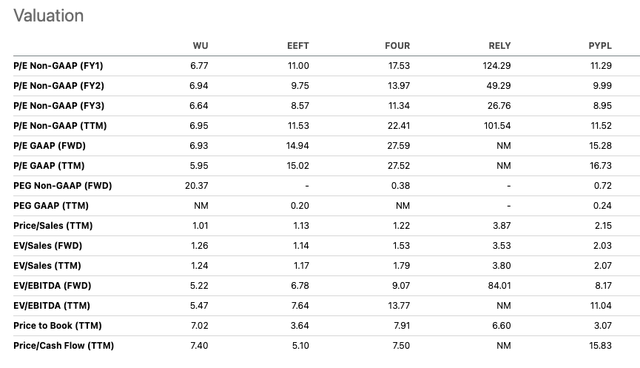Select the P/E Non-GAAP (TTM) row label
This screenshot has height=368, width=640.
[60, 126]
